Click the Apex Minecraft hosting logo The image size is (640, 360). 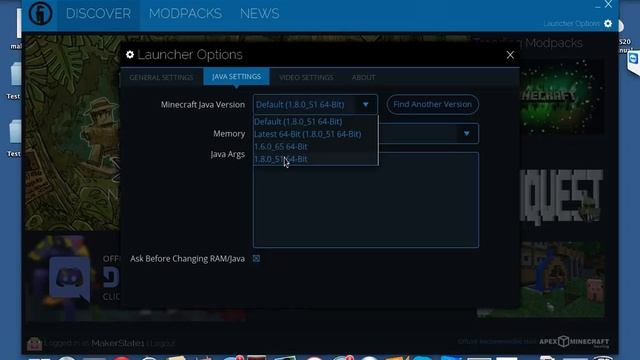[574, 342]
